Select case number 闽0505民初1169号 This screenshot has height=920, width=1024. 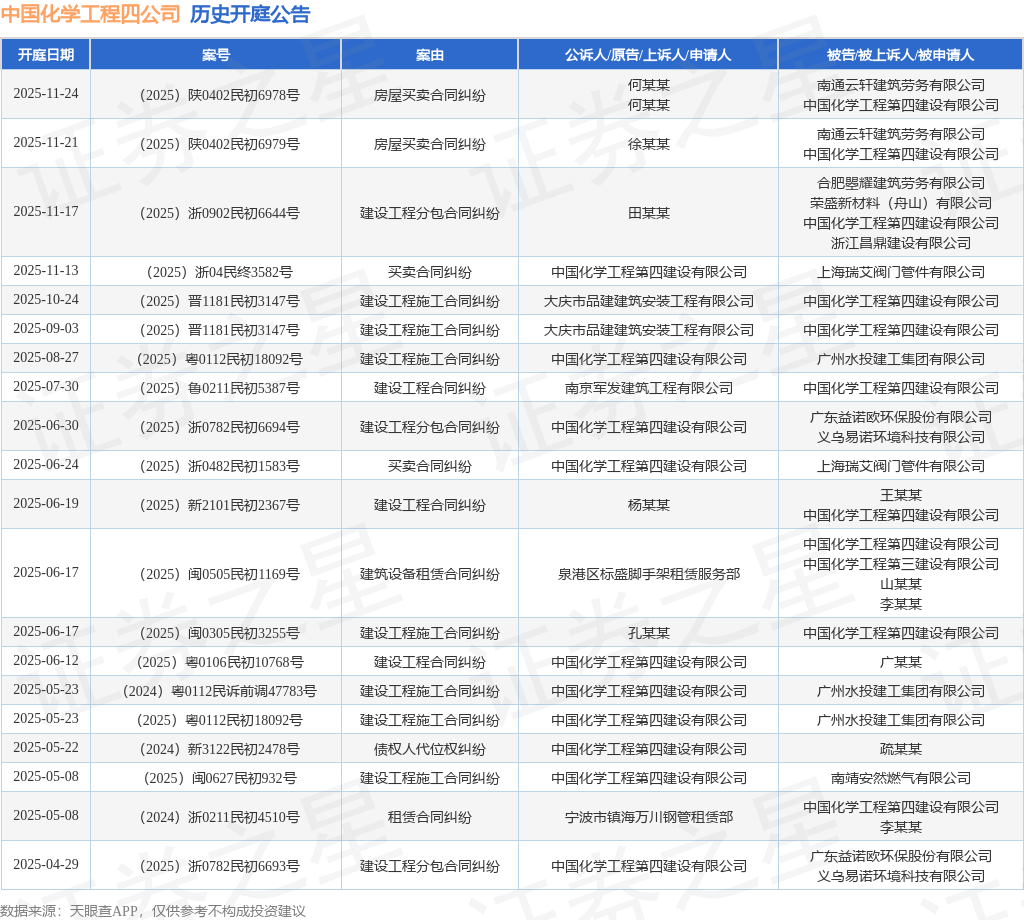pos(219,575)
